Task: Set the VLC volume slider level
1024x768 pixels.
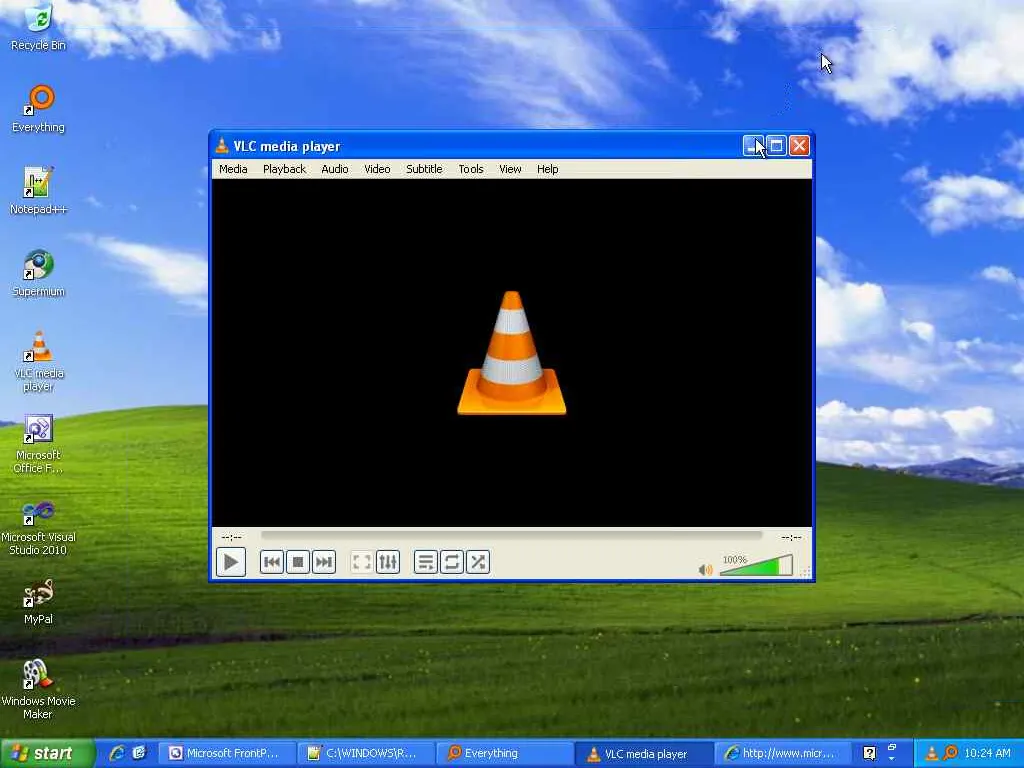Action: [756, 566]
